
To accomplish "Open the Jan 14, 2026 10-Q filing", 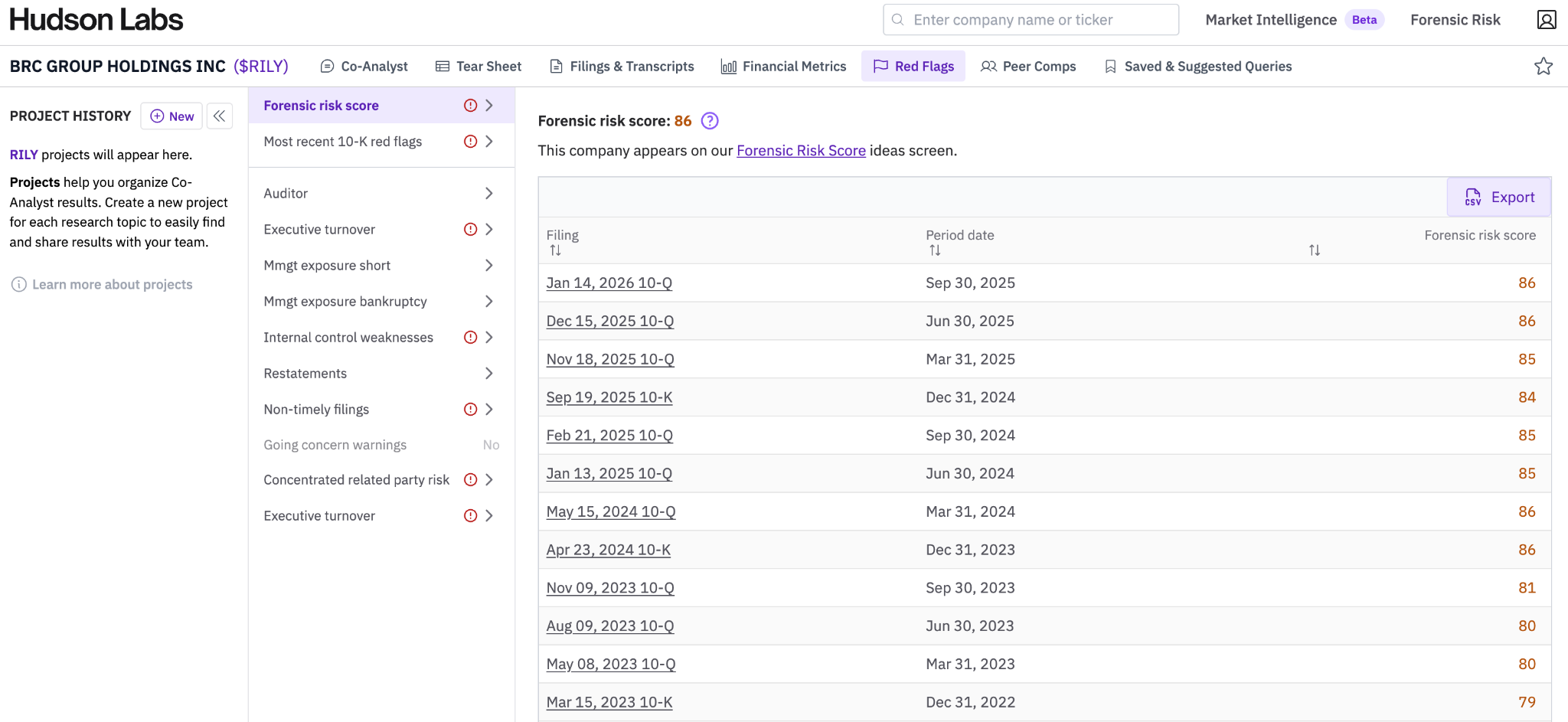I will tap(609, 283).
